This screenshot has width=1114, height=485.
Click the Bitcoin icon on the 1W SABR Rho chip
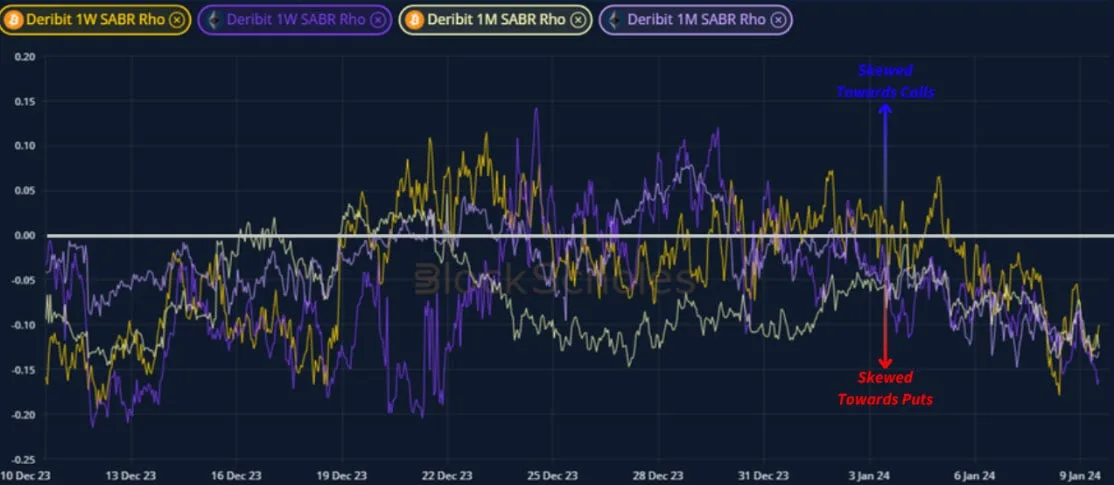[x=14, y=20]
